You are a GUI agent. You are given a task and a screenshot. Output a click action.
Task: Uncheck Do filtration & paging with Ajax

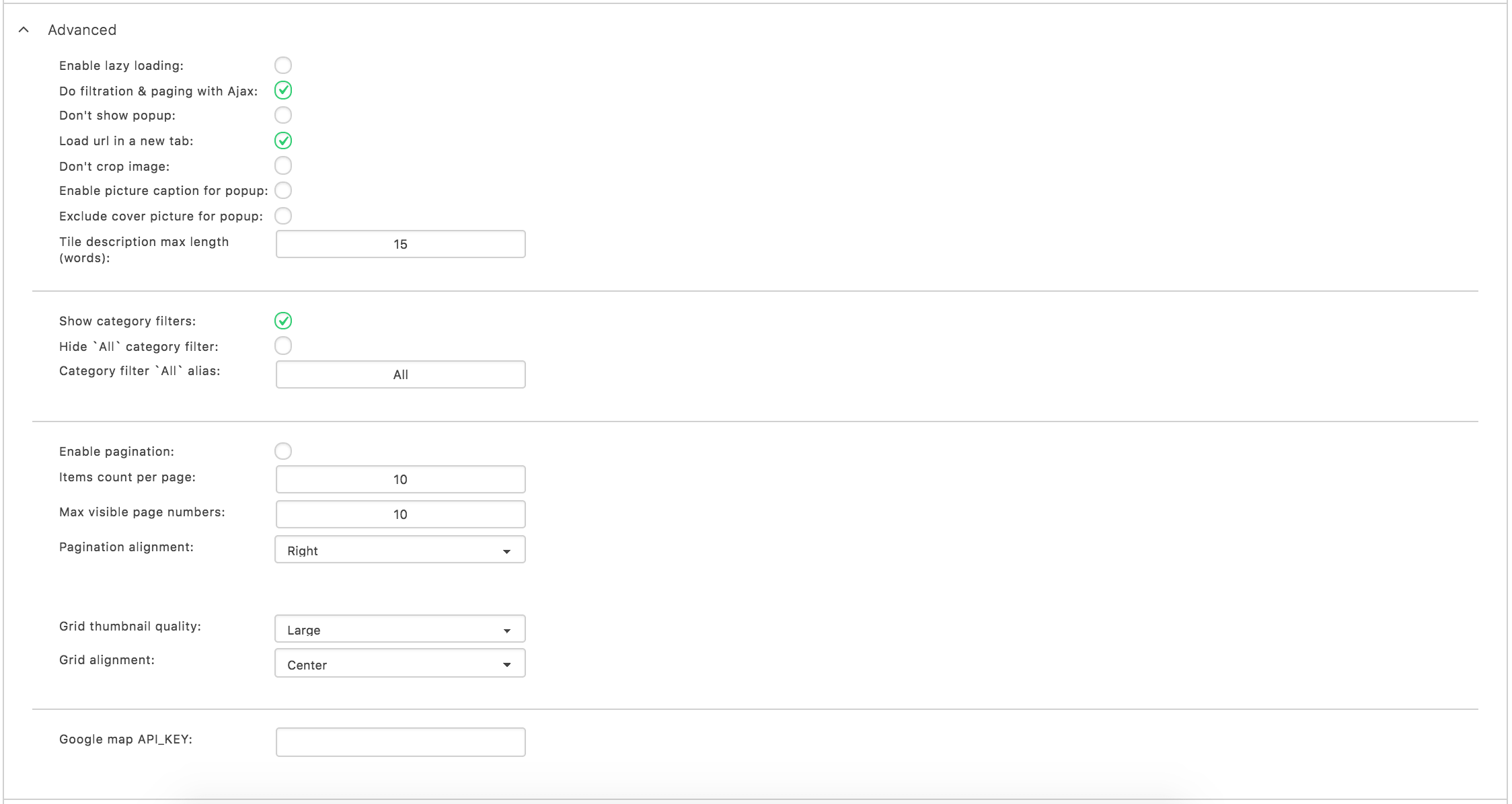[283, 90]
